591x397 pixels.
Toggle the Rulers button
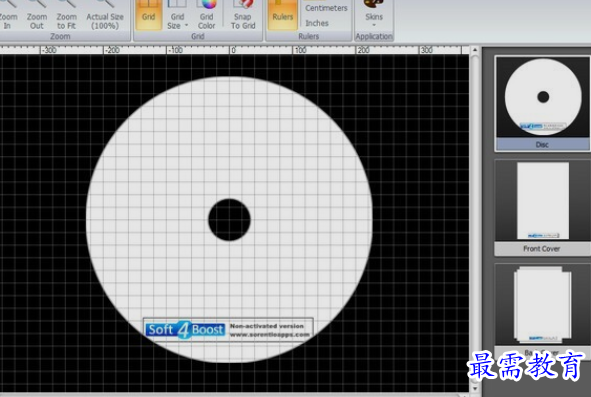pyautogui.click(x=283, y=15)
